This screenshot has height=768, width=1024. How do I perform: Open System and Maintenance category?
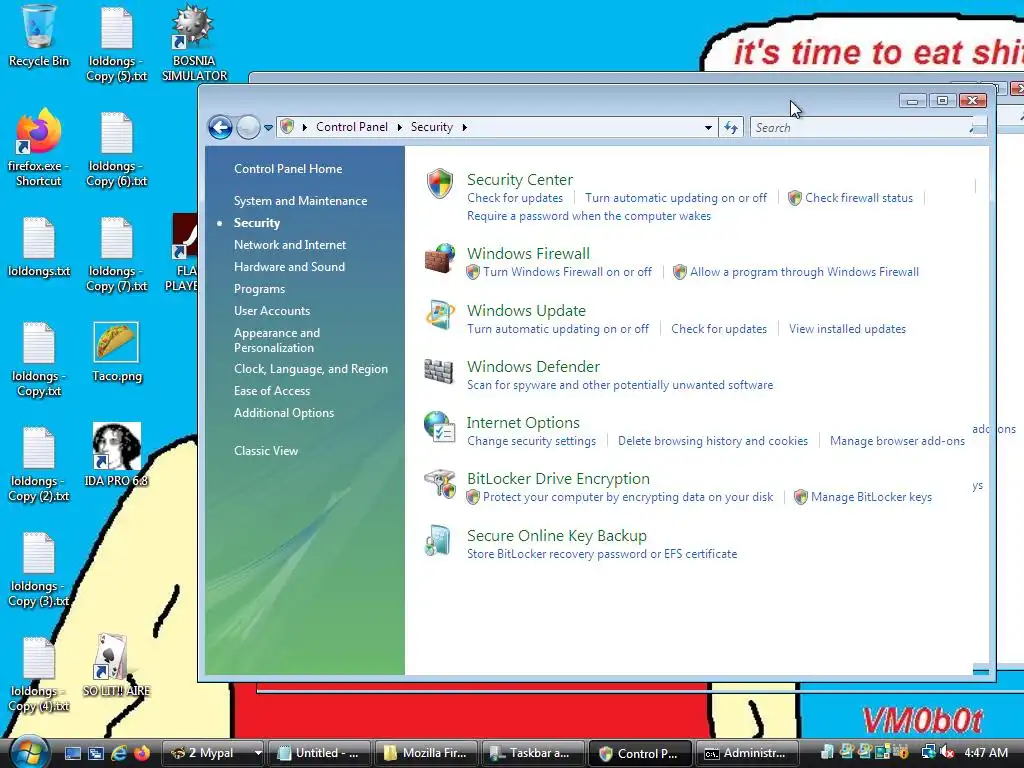pyautogui.click(x=300, y=201)
